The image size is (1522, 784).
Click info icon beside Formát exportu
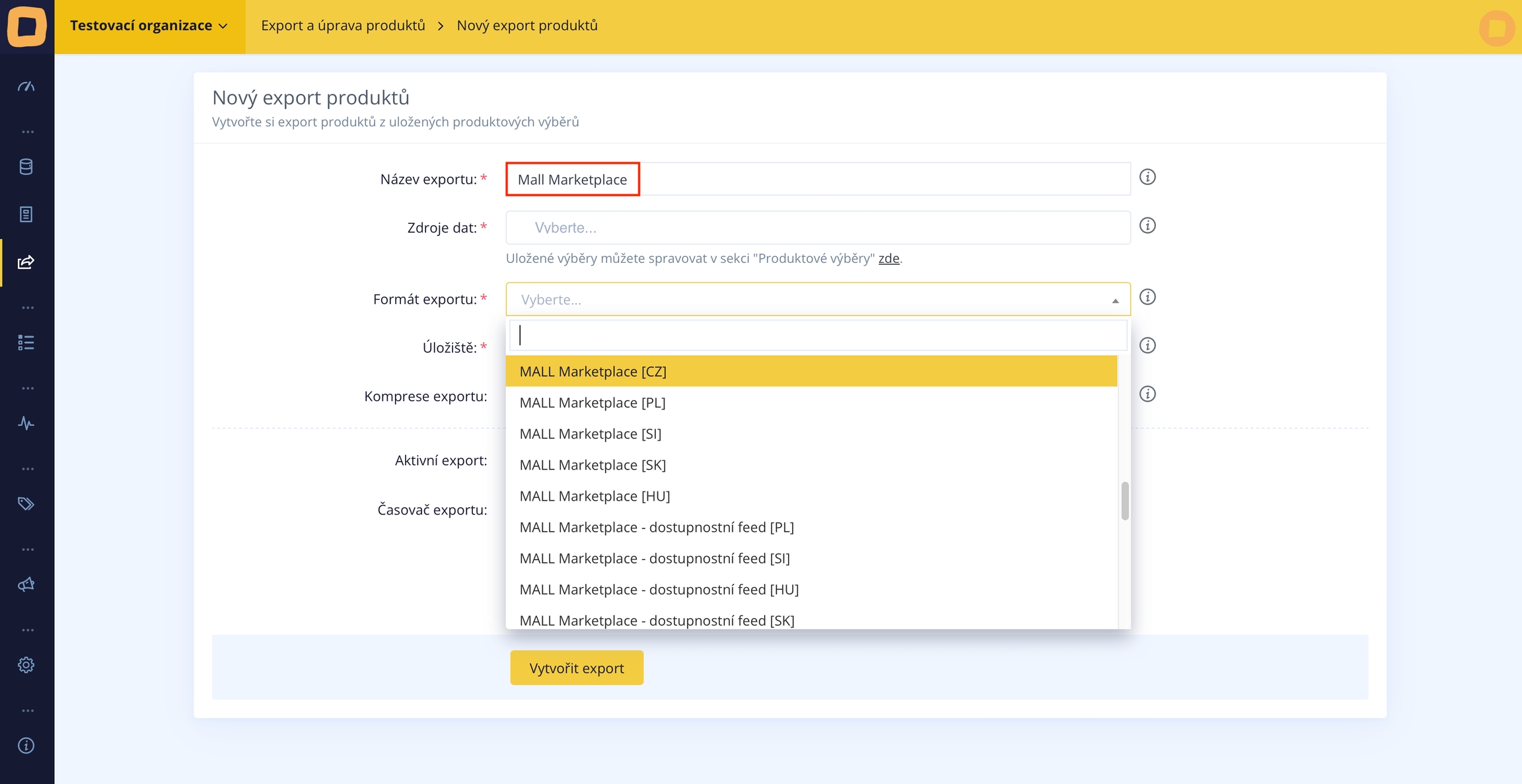click(1147, 297)
